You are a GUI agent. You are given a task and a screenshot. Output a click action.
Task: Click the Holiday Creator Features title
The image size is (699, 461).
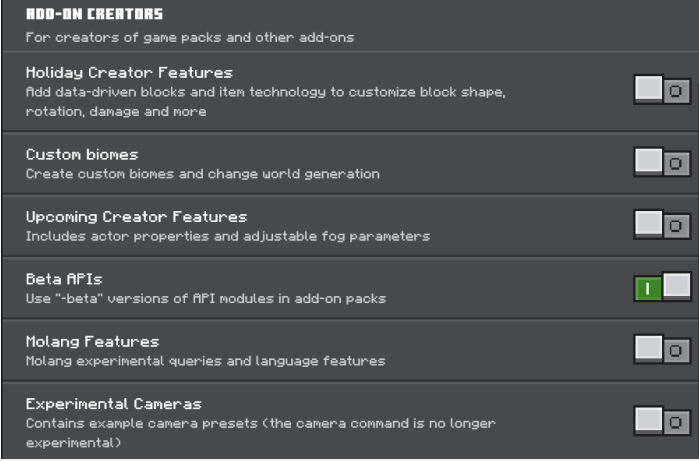(129, 73)
